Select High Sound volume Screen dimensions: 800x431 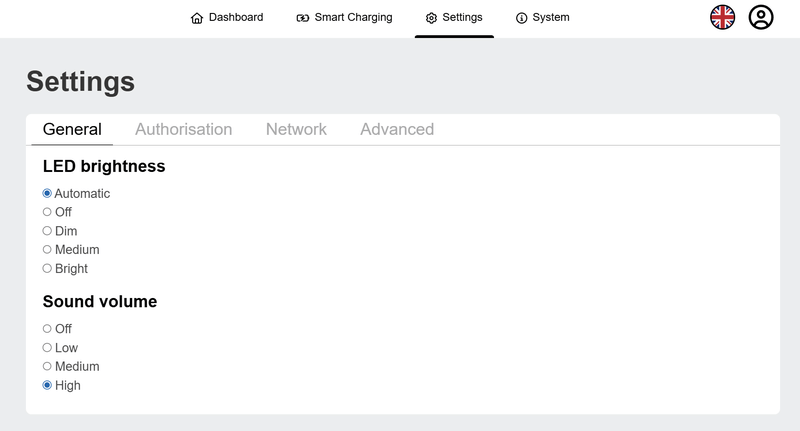pos(47,385)
